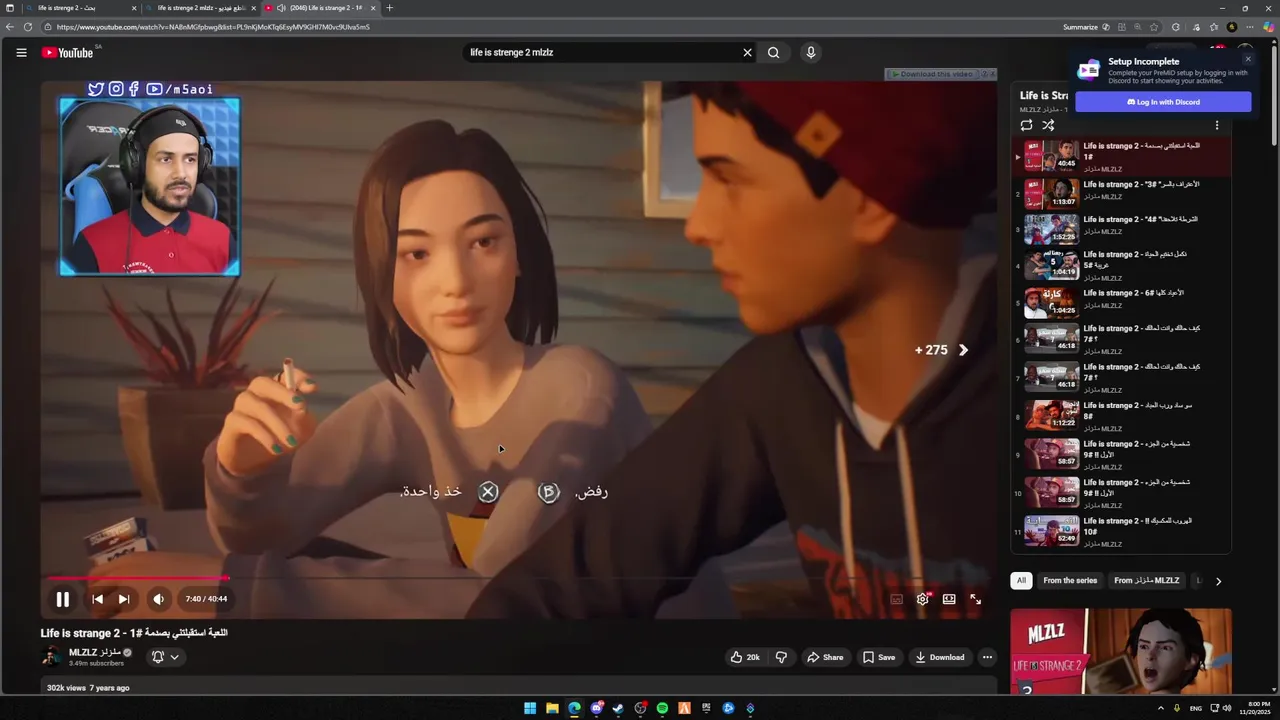Open the browser profile avatar
The image size is (1280, 720).
click(1232, 27)
